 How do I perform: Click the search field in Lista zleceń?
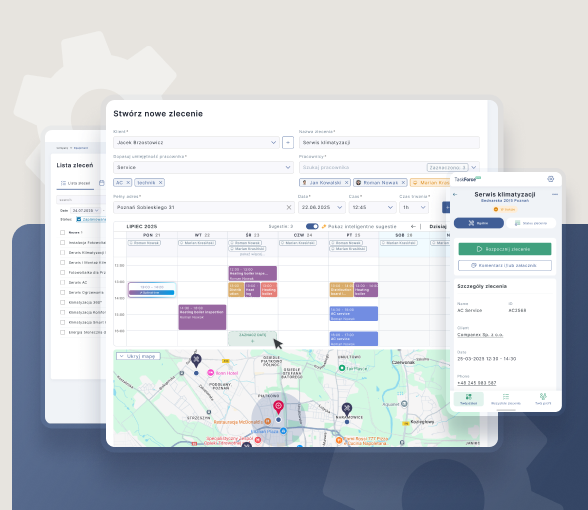pyautogui.click(x=81, y=200)
